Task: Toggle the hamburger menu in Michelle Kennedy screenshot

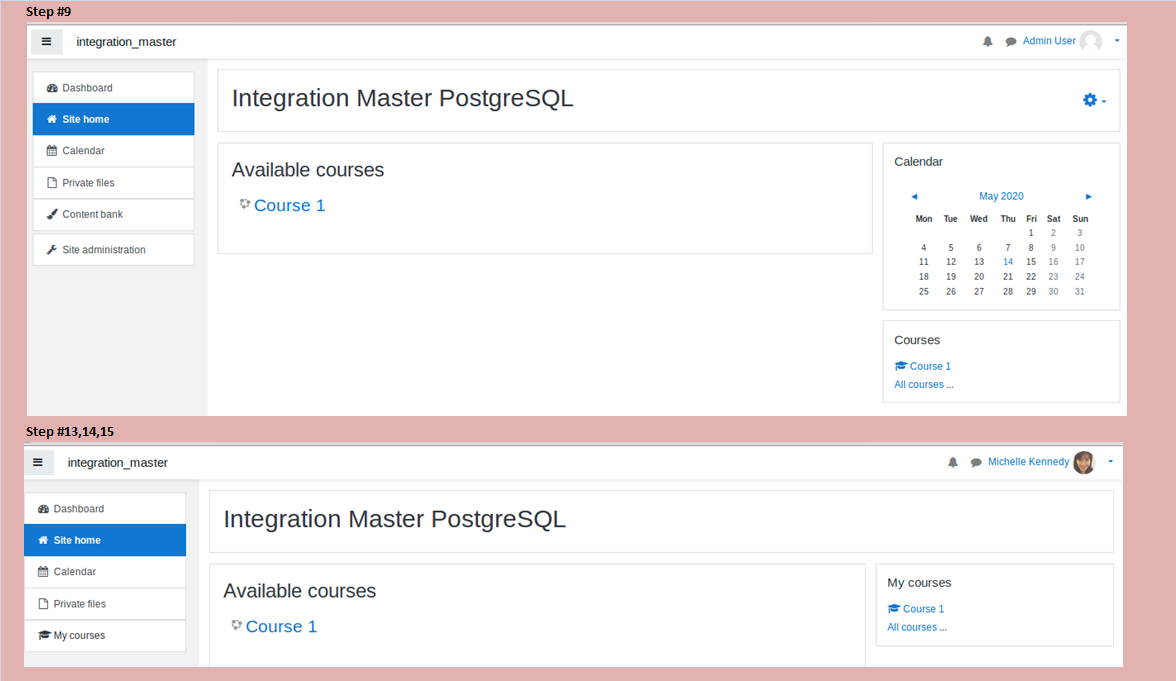Action: pos(38,463)
